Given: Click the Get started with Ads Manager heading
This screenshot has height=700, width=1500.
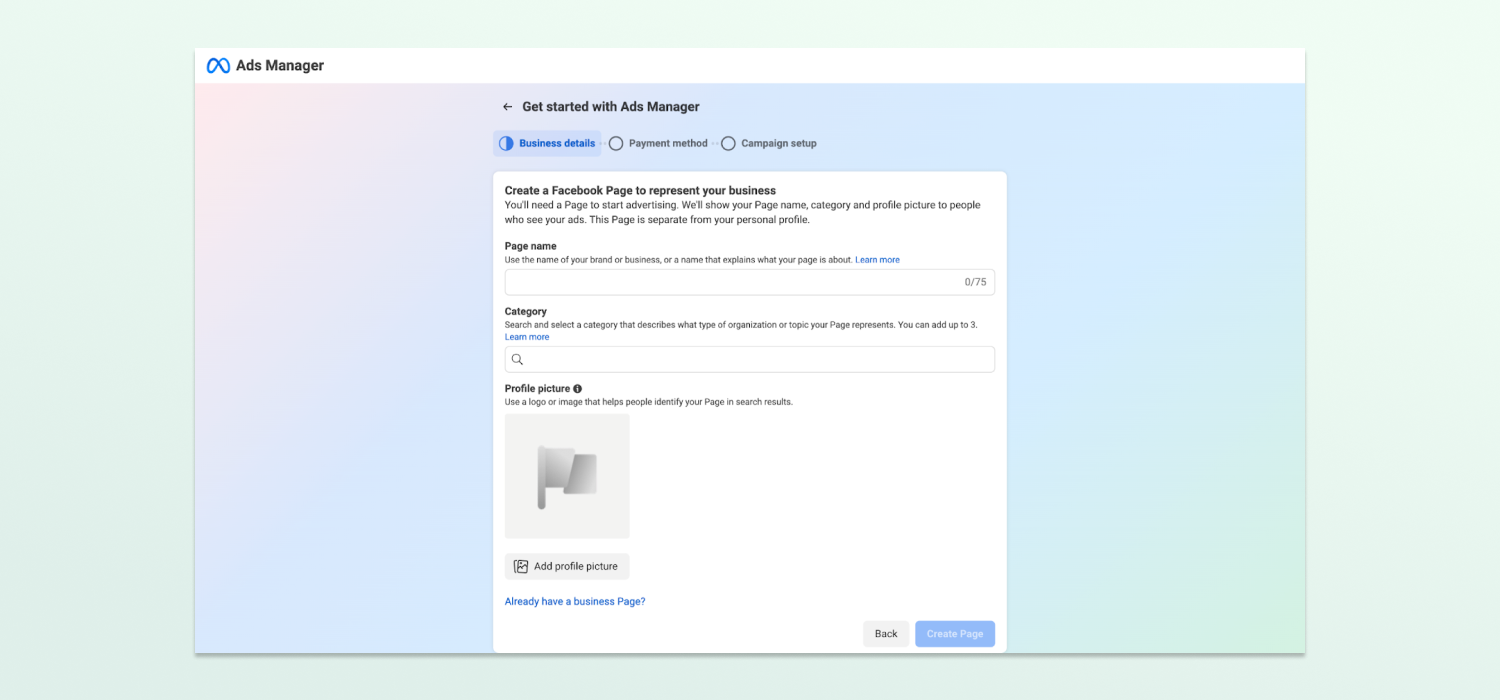Looking at the screenshot, I should (x=611, y=107).
